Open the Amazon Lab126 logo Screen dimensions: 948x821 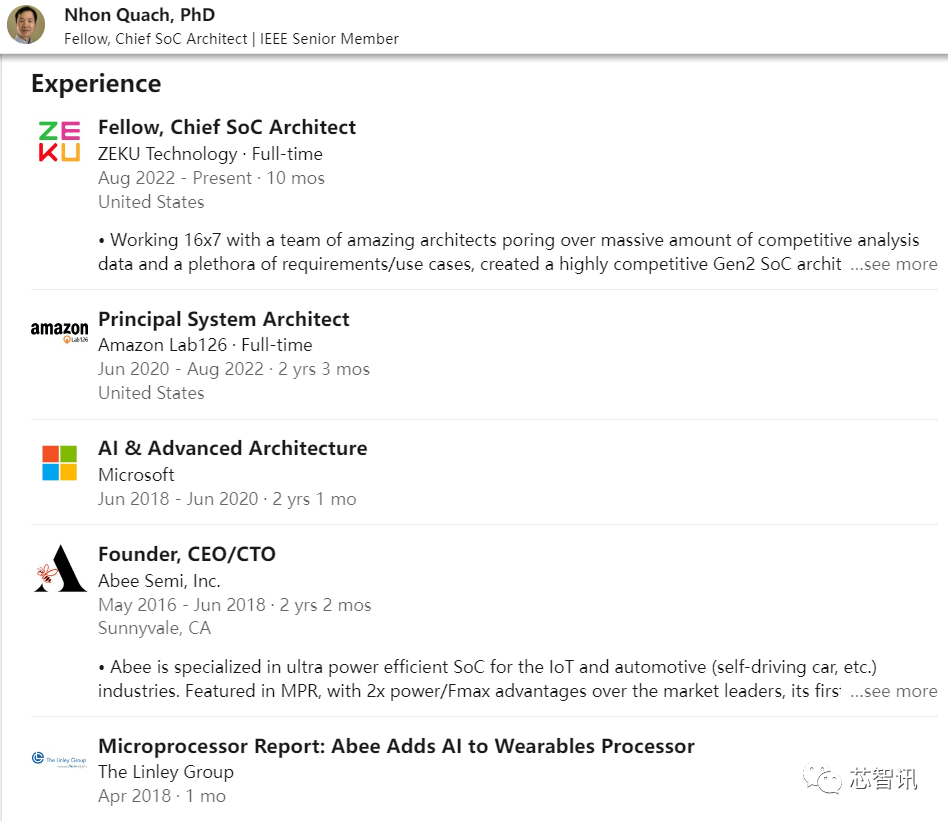point(59,332)
